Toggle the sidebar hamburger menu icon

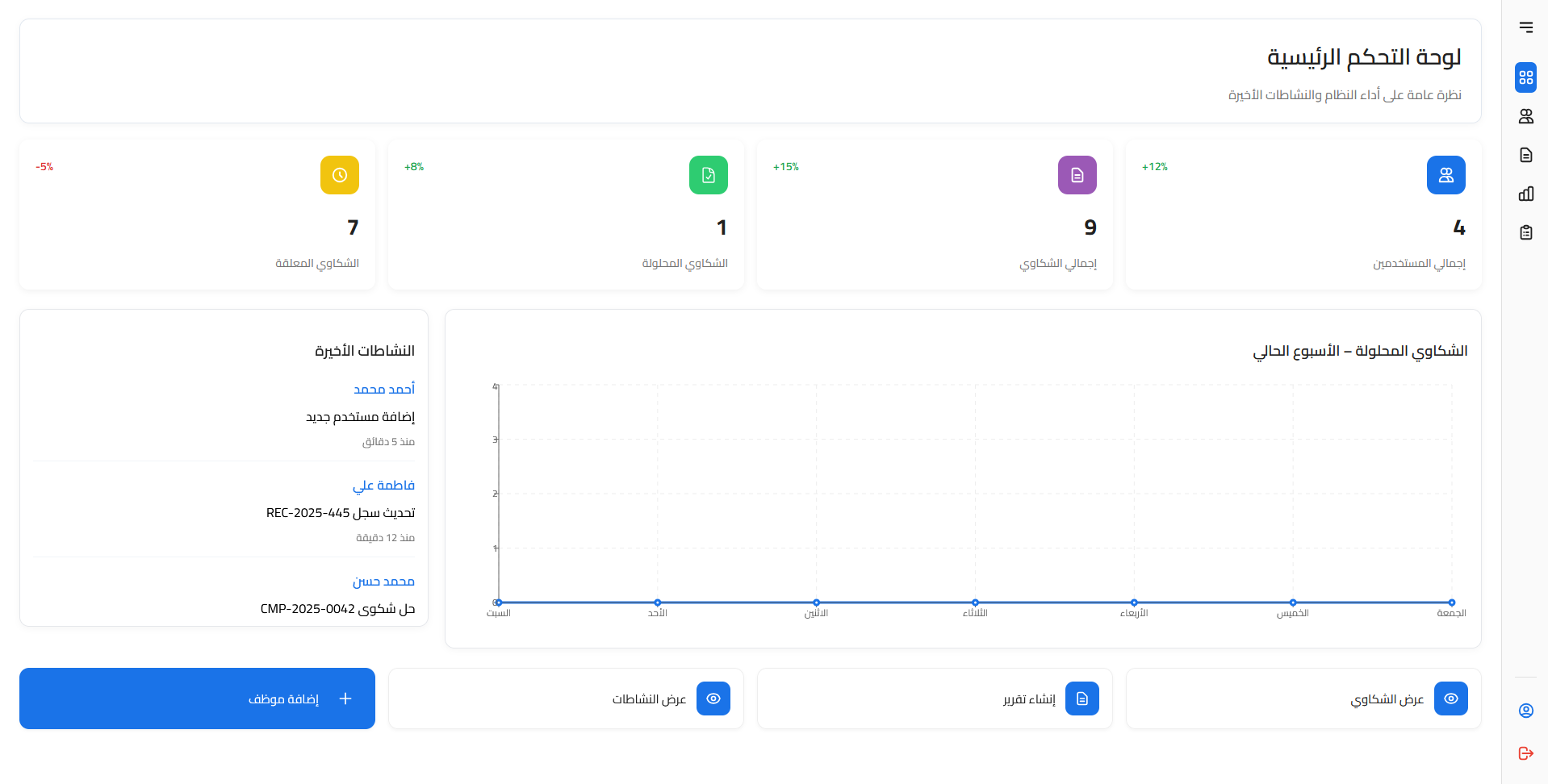tap(1525, 27)
